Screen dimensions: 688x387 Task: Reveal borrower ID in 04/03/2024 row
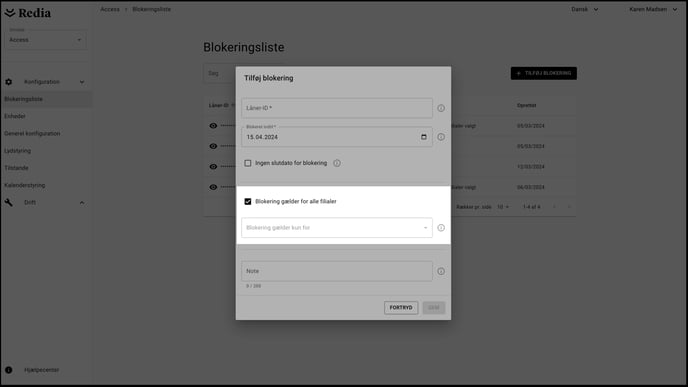213,187
